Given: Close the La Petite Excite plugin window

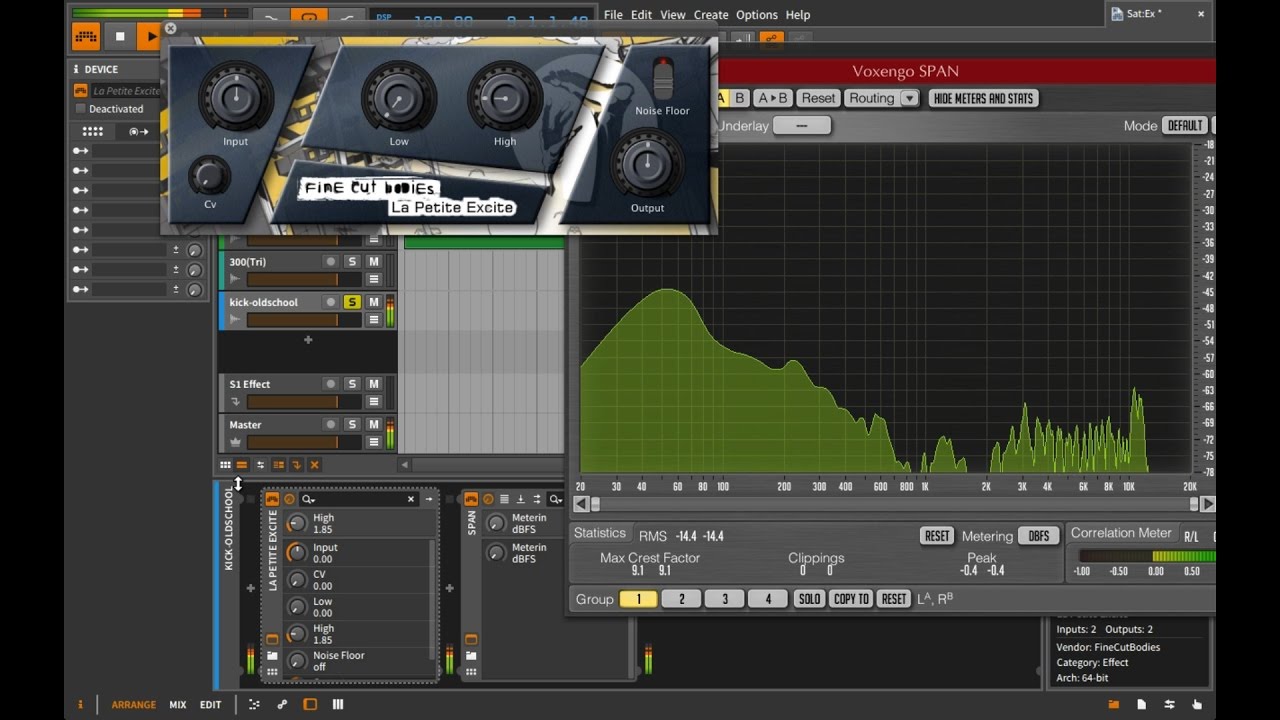Looking at the screenshot, I should coord(170,29).
